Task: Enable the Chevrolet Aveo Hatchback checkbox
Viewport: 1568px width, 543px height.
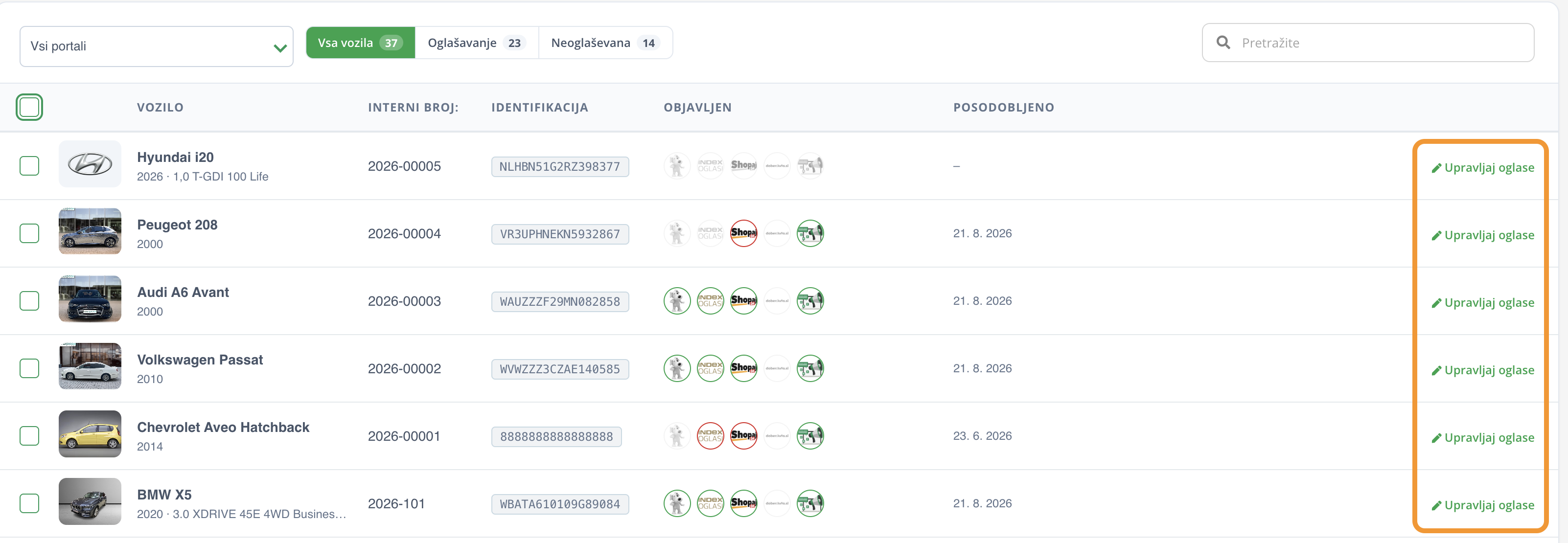Action: [29, 436]
